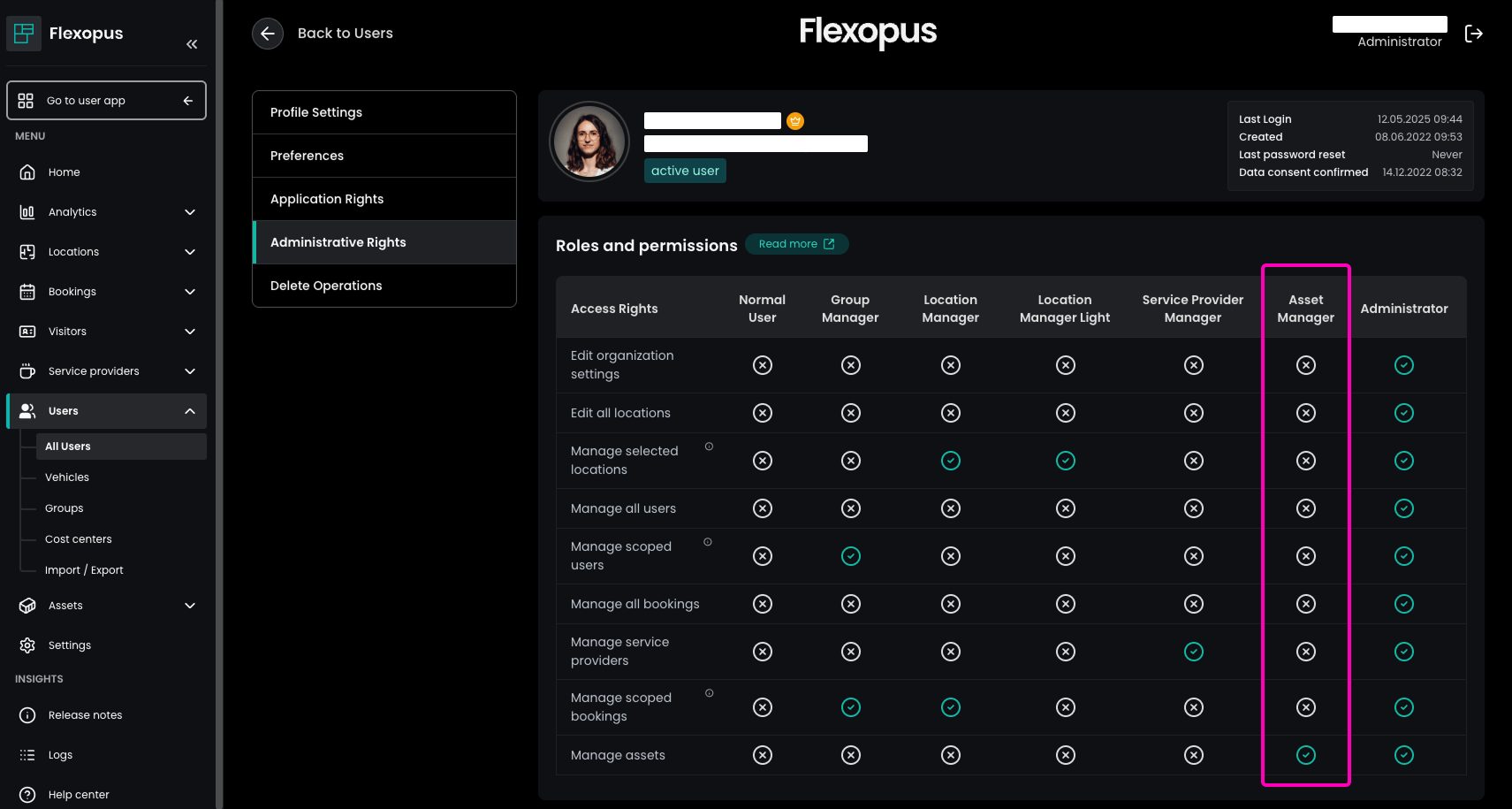
Task: Expand the Bookings sidebar section
Action: [x=190, y=292]
